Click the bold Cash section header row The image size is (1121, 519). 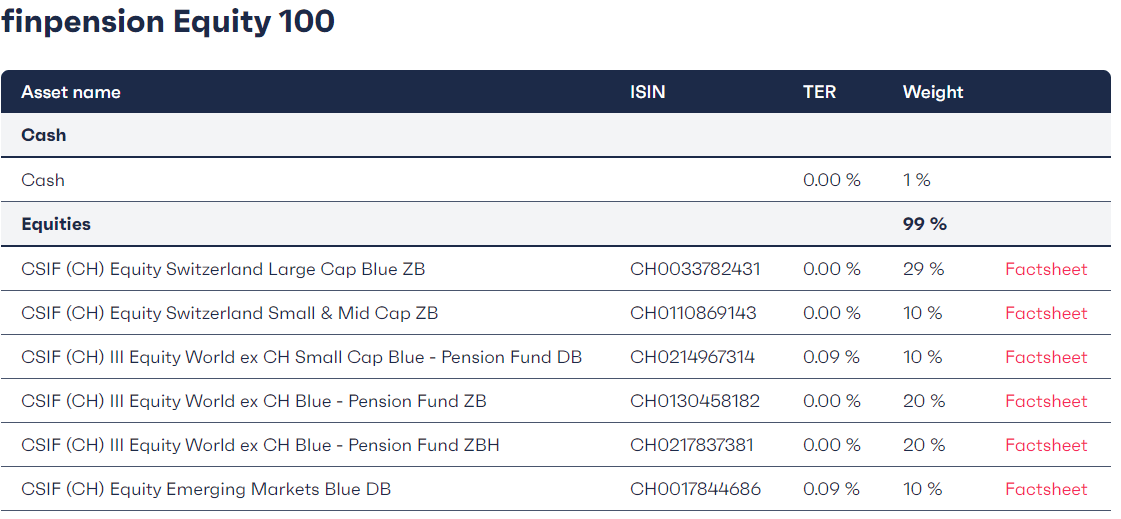[x=555, y=135]
